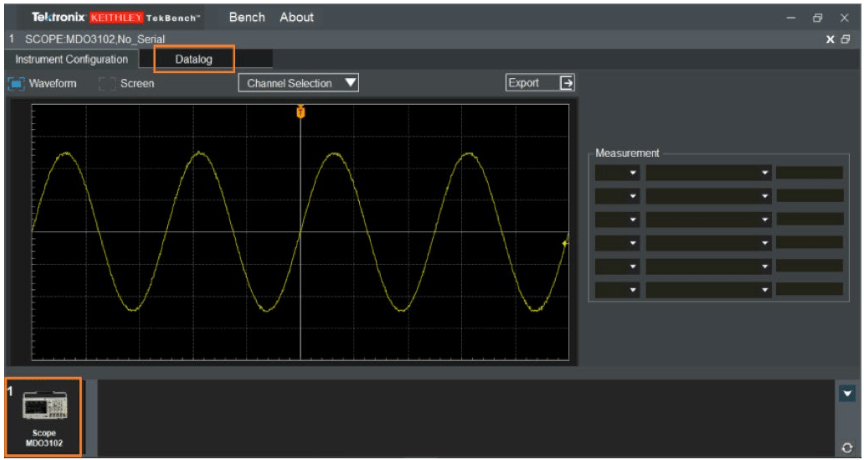
Task: Open third Measurement row's wide type dropdown
Action: [x=709, y=219]
